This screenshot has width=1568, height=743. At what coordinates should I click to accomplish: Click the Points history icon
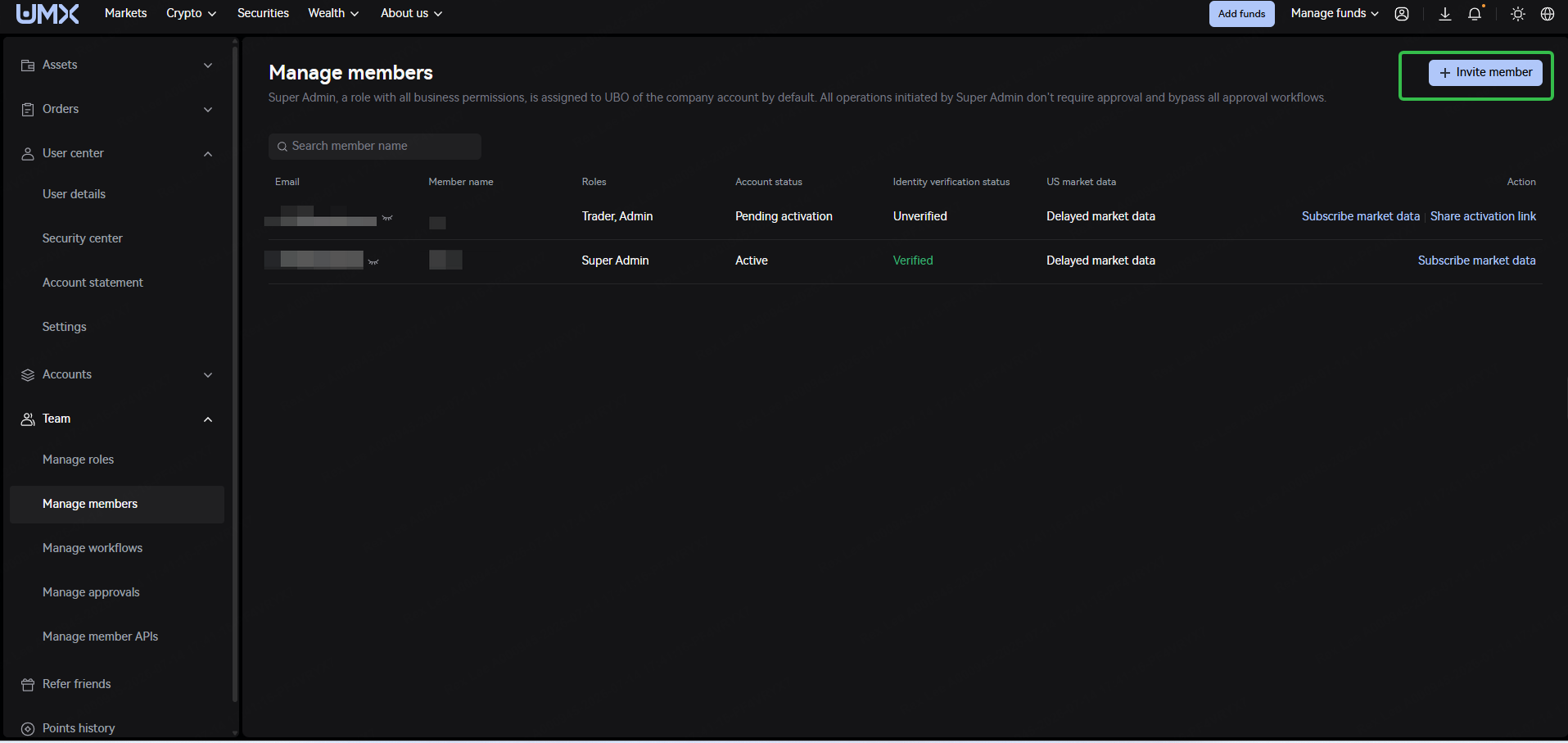[28, 729]
